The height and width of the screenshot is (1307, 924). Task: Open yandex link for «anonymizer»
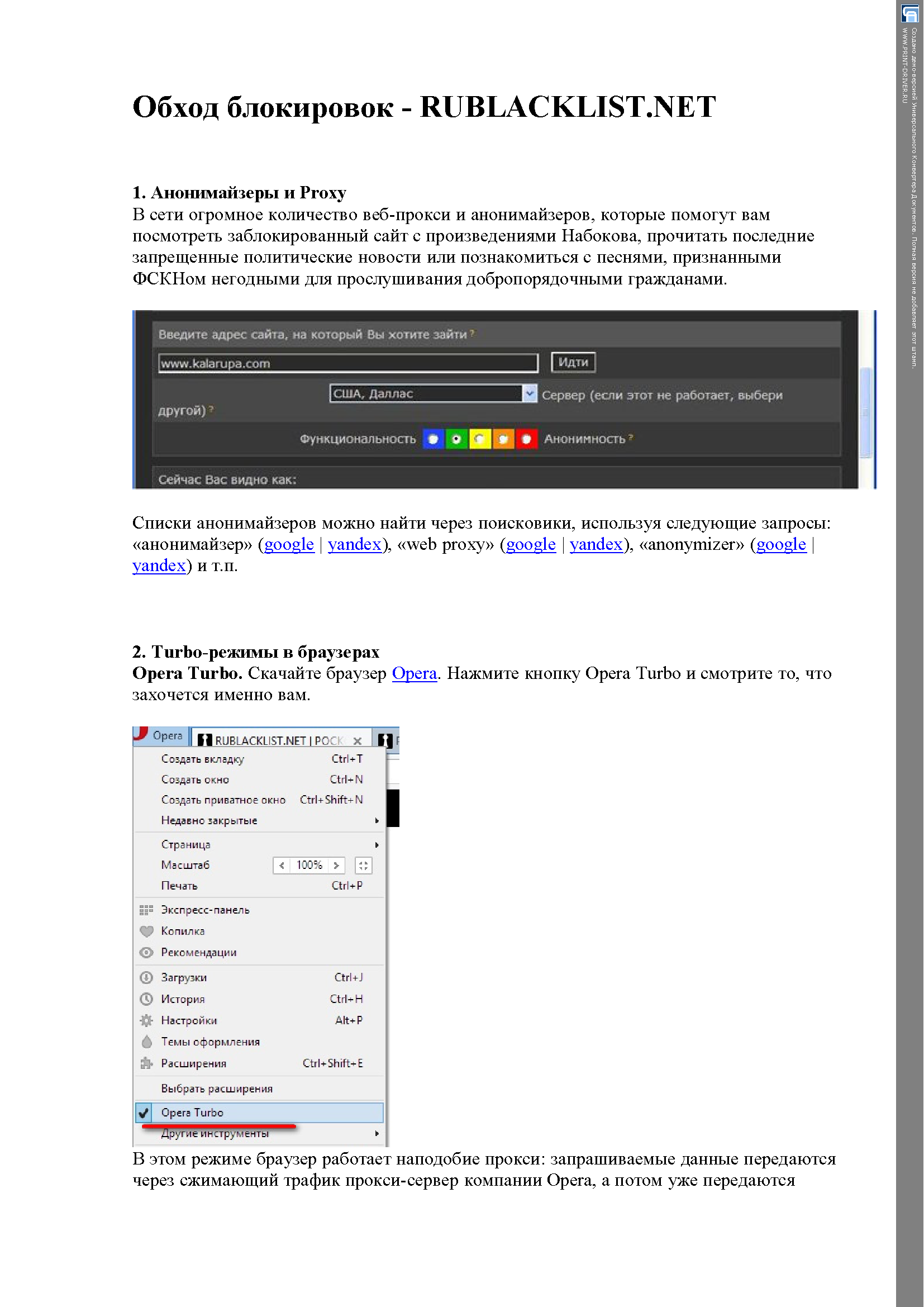159,566
